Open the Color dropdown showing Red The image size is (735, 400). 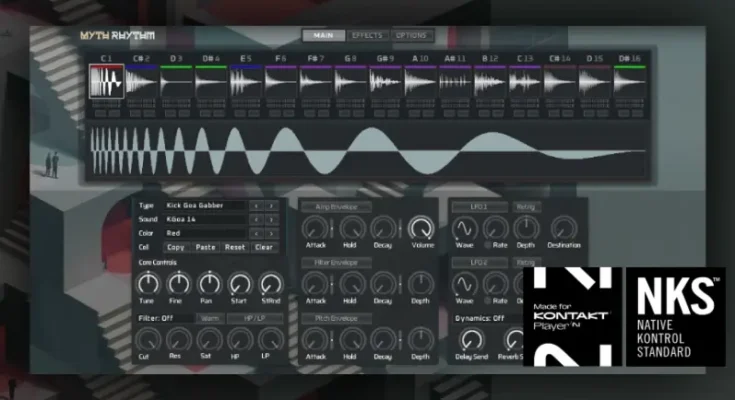click(x=205, y=232)
